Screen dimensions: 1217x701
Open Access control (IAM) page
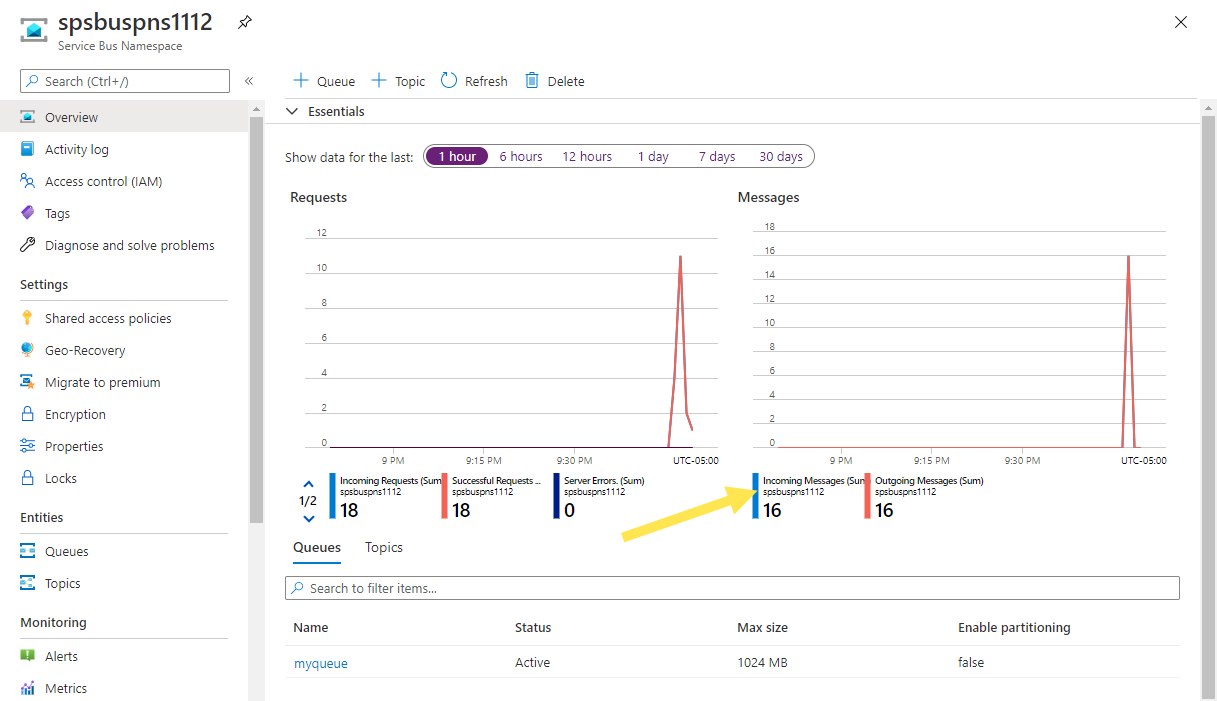pyautogui.click(x=103, y=181)
